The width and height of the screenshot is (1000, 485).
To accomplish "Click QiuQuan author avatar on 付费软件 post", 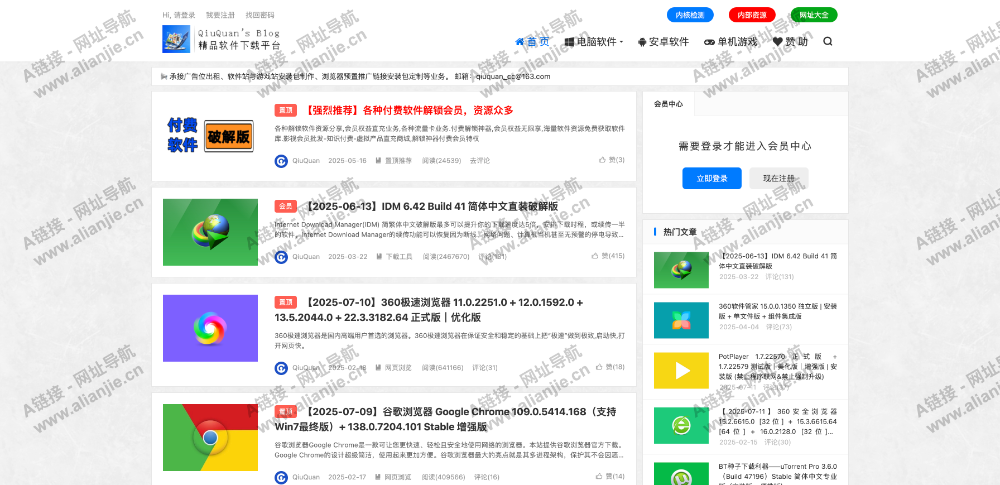I will [x=281, y=161].
